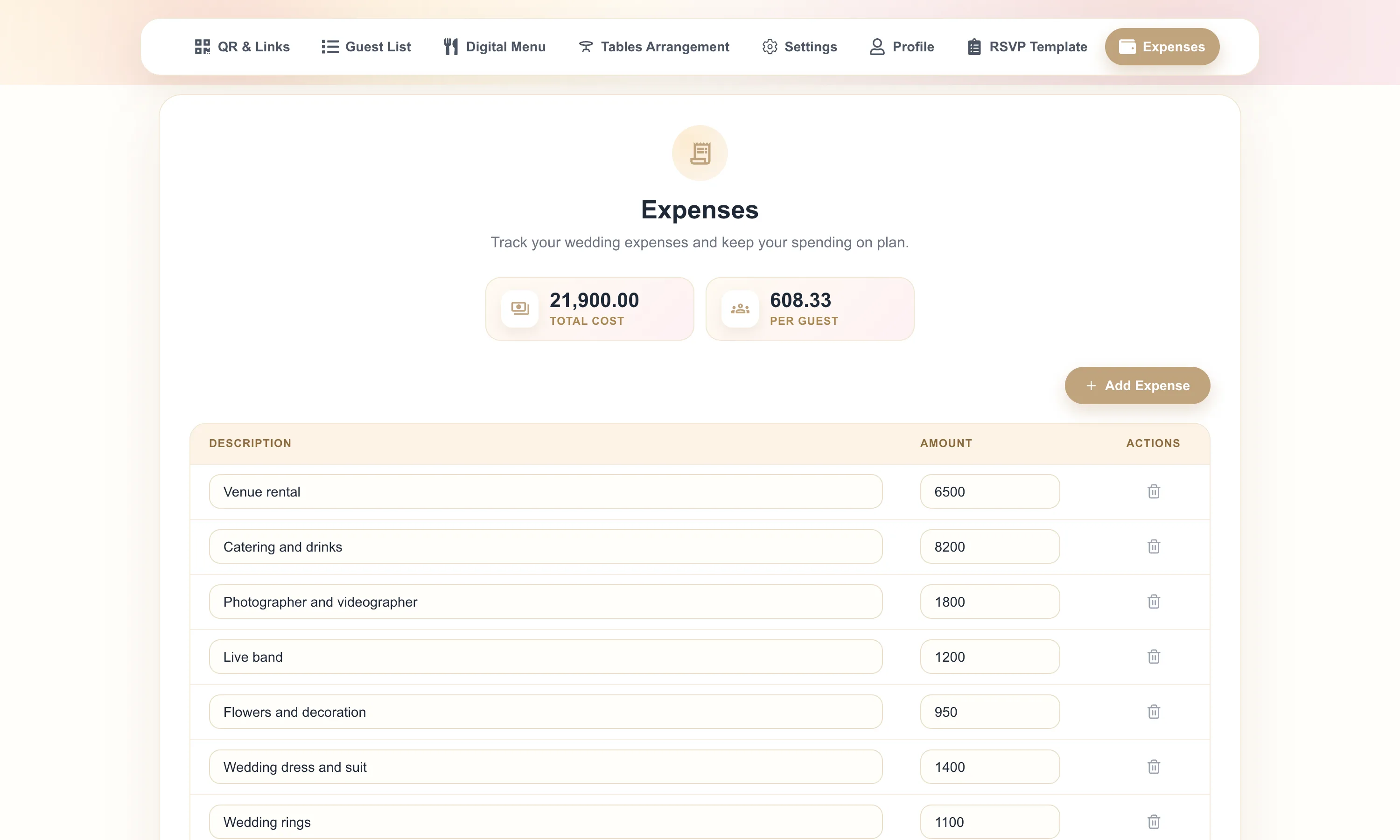Image resolution: width=1400 pixels, height=840 pixels.
Task: Edit Wedding rings description field
Action: (x=546, y=821)
